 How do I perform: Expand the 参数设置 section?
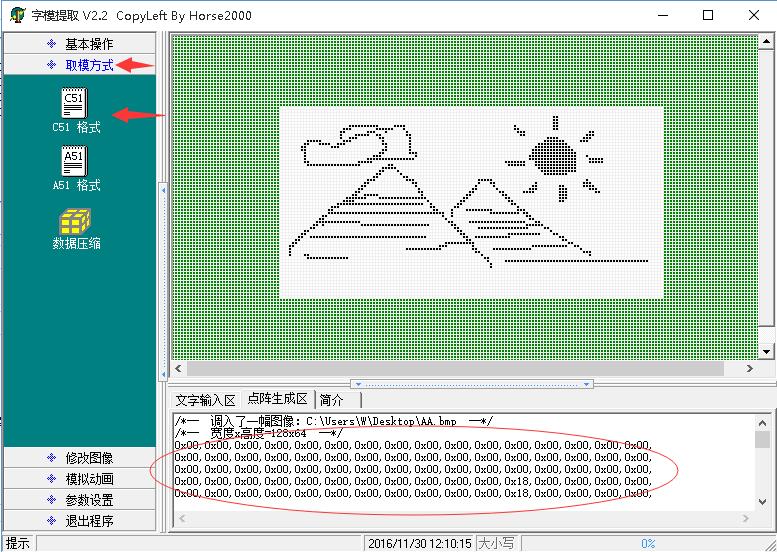79,500
